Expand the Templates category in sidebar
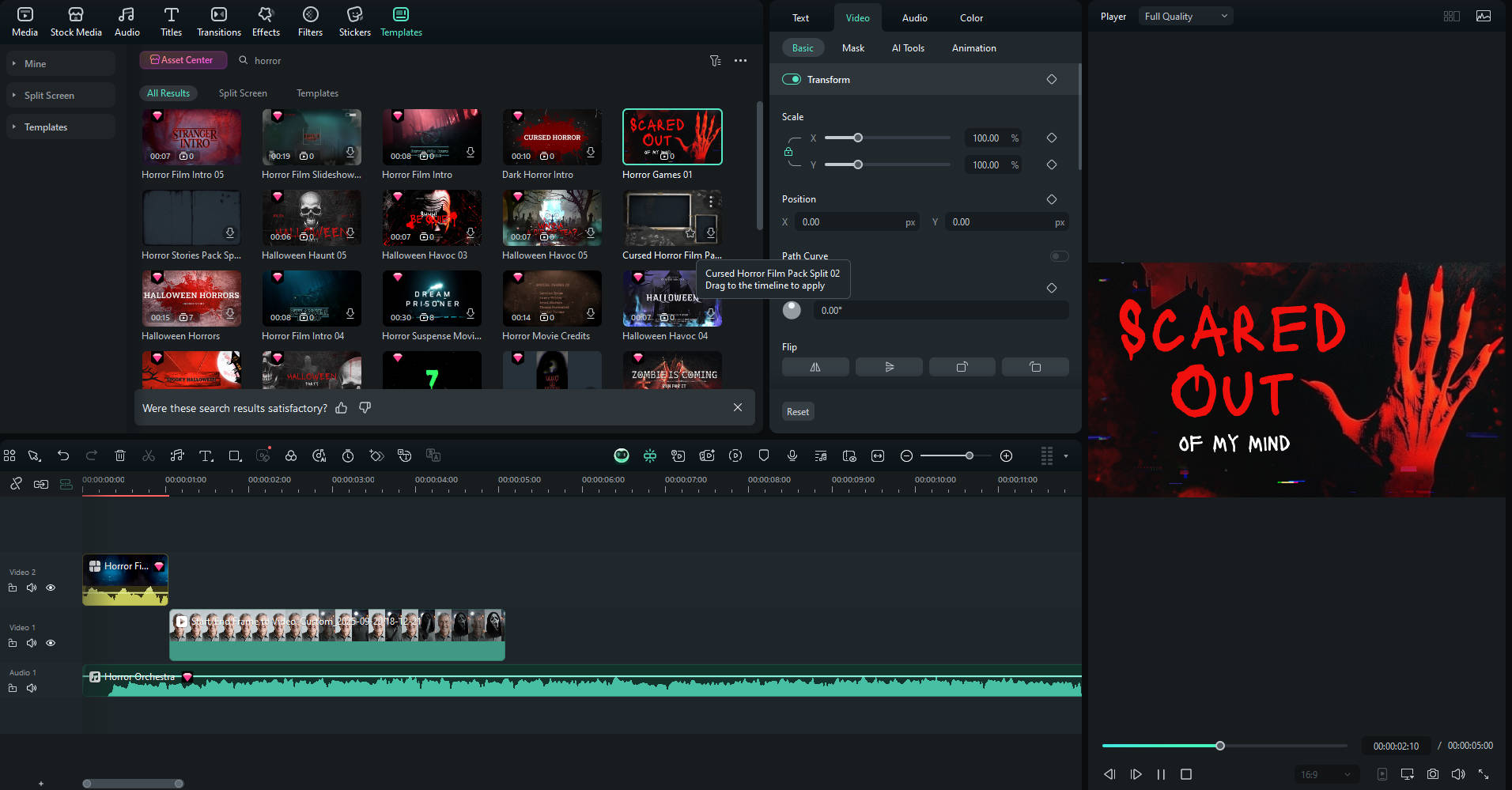The height and width of the screenshot is (790, 1512). point(61,127)
